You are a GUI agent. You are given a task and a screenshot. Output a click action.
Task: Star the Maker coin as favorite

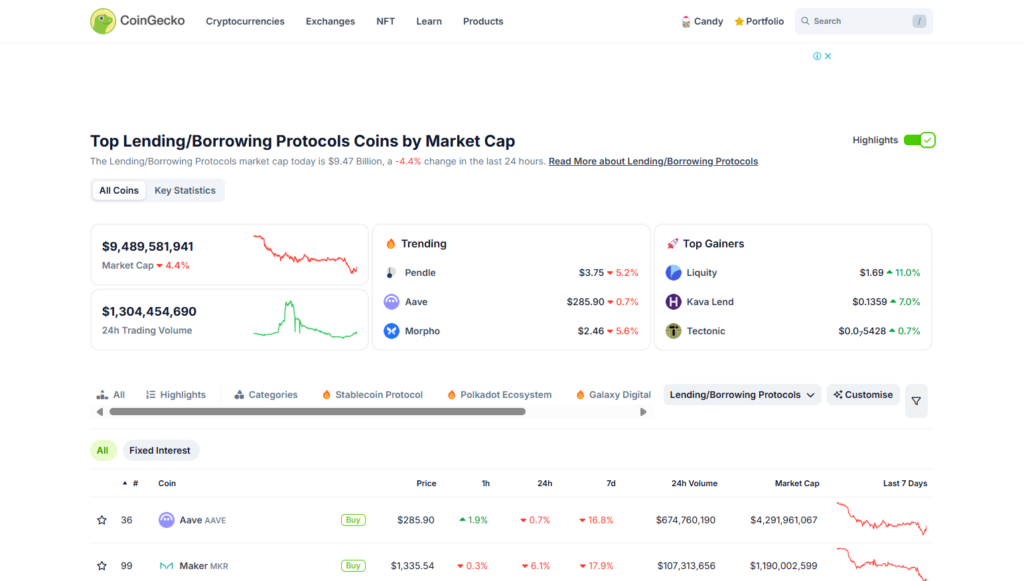click(102, 566)
